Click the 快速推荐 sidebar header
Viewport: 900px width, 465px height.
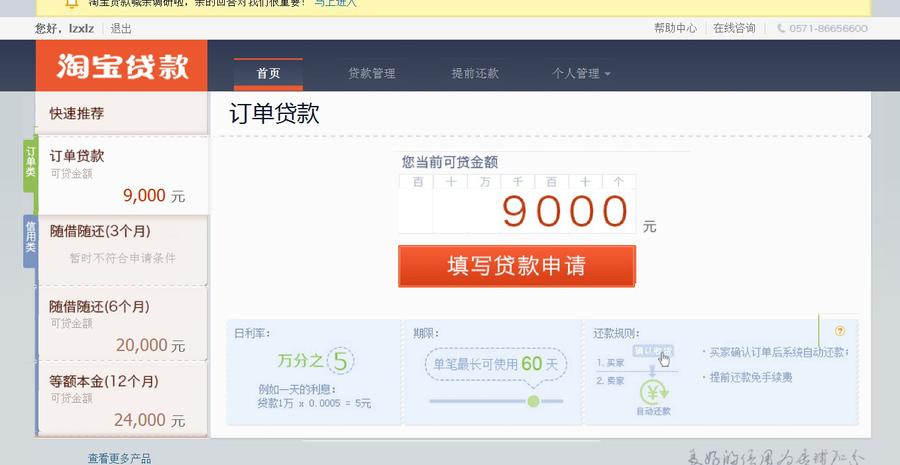[x=122, y=113]
